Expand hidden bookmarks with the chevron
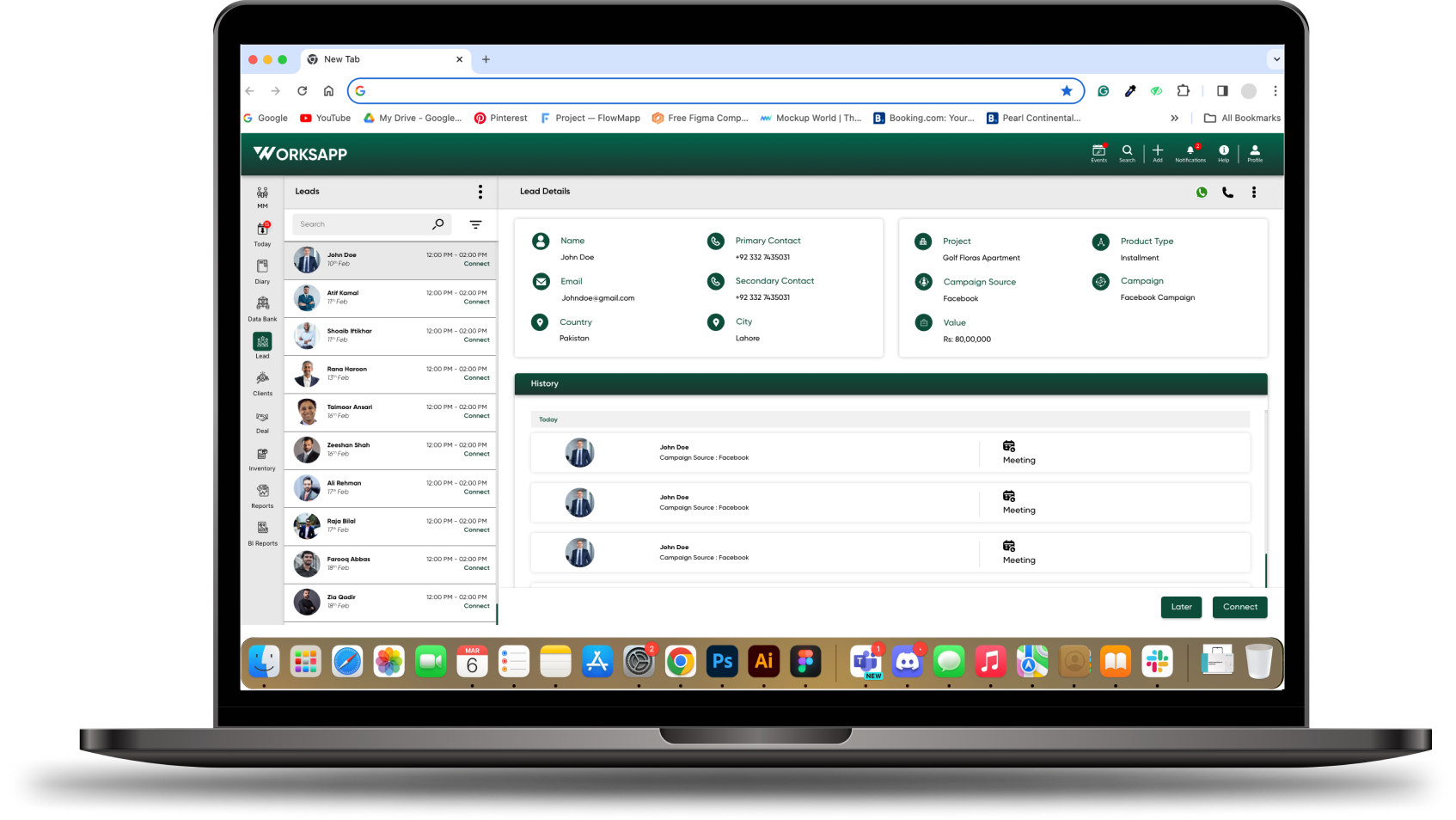Image resolution: width=1456 pixels, height=820 pixels. tap(1174, 118)
